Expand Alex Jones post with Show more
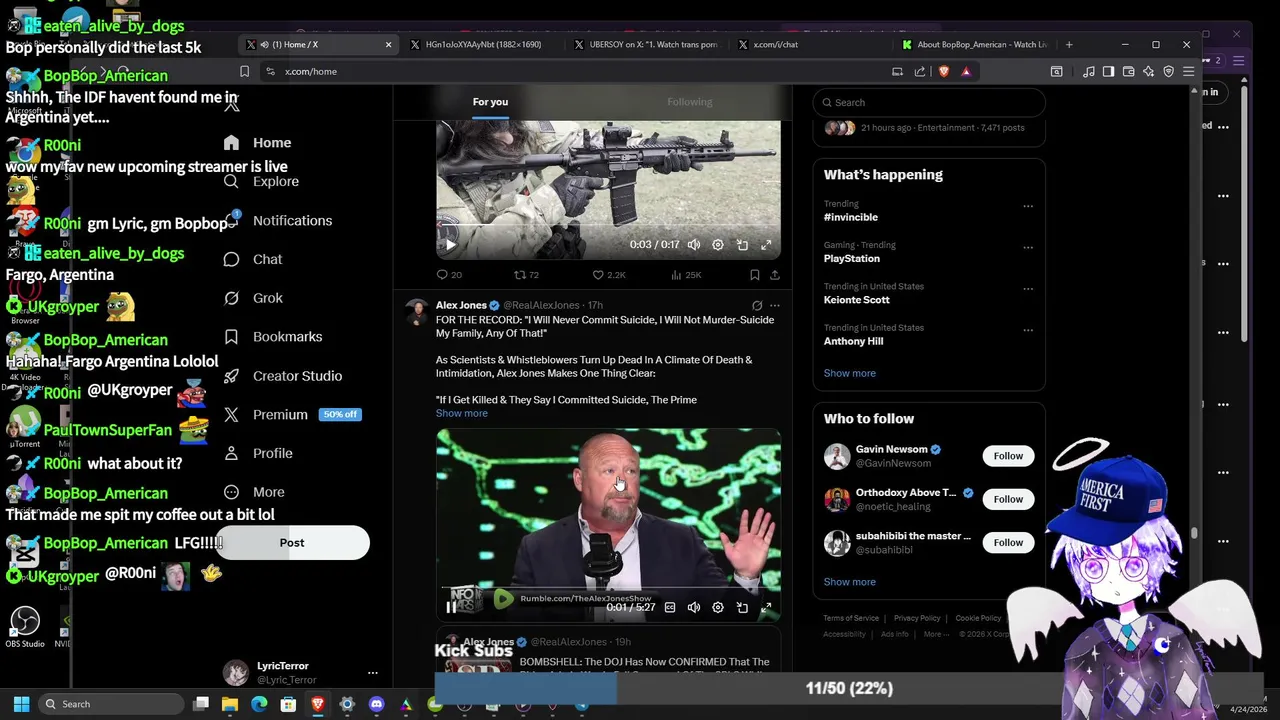Viewport: 1280px width, 720px height. pos(462,414)
